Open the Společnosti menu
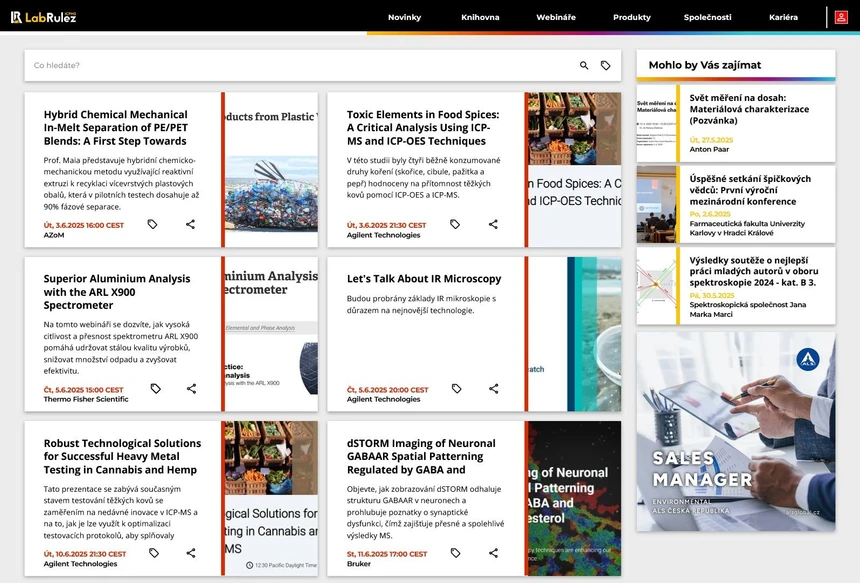The height and width of the screenshot is (583, 860). point(708,17)
